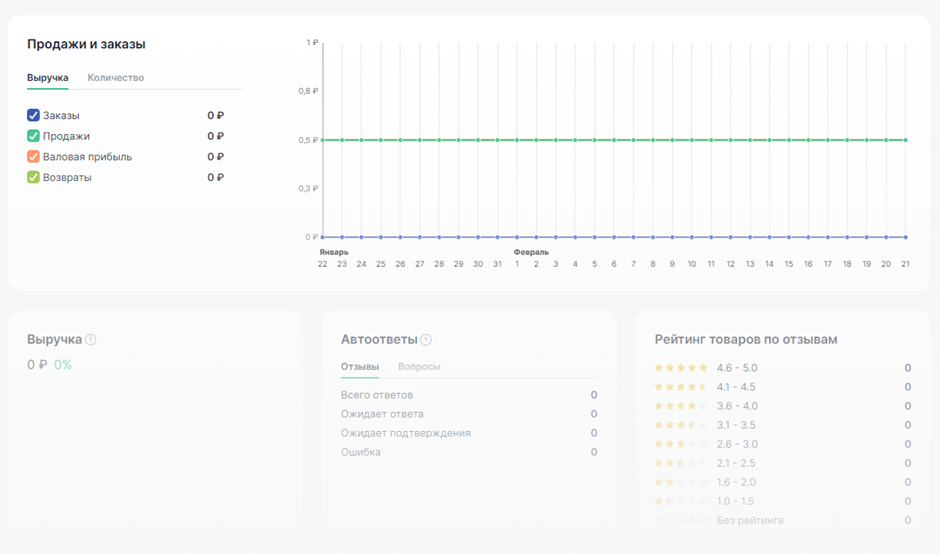The height and width of the screenshot is (554, 940).
Task: Select the Отзывы tab in Автоответы
Action: point(360,366)
